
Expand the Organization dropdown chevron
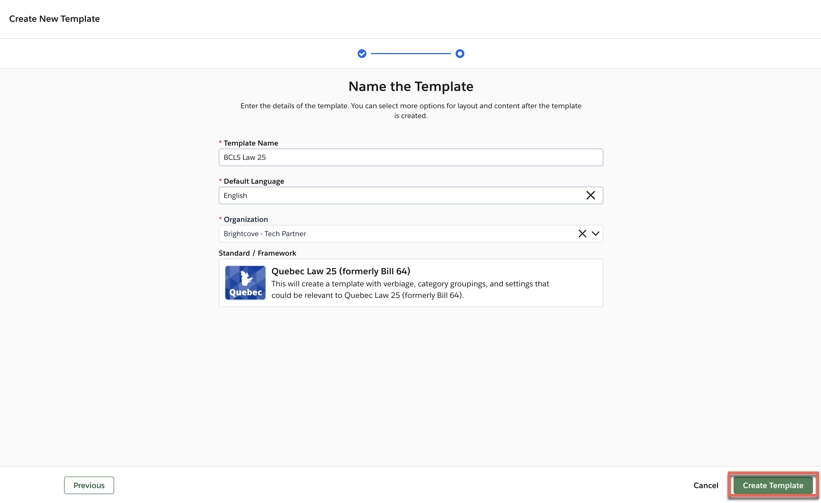point(596,234)
